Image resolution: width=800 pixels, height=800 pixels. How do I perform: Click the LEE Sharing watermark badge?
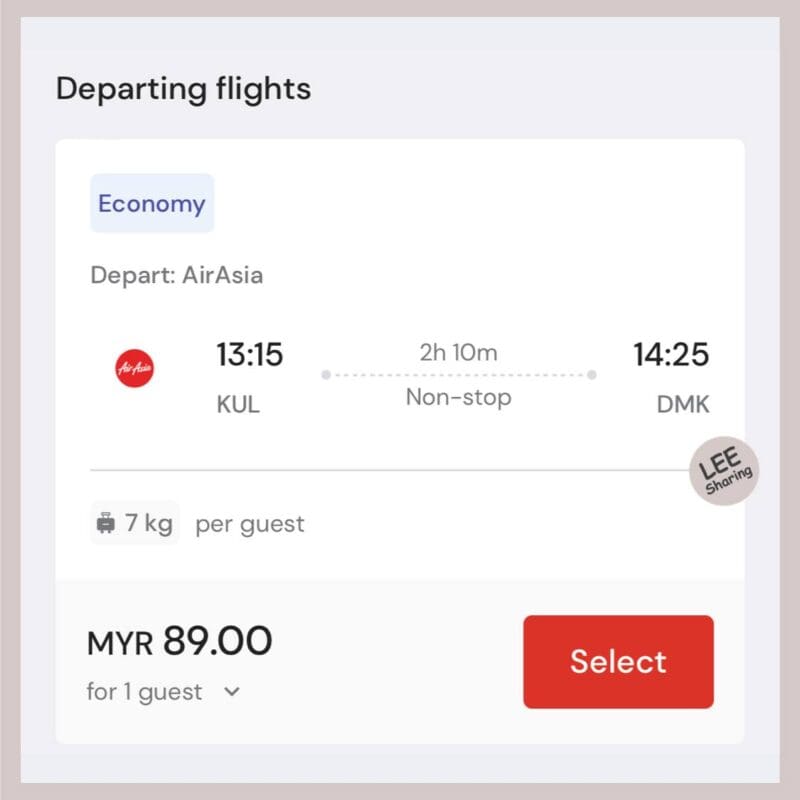[723, 470]
